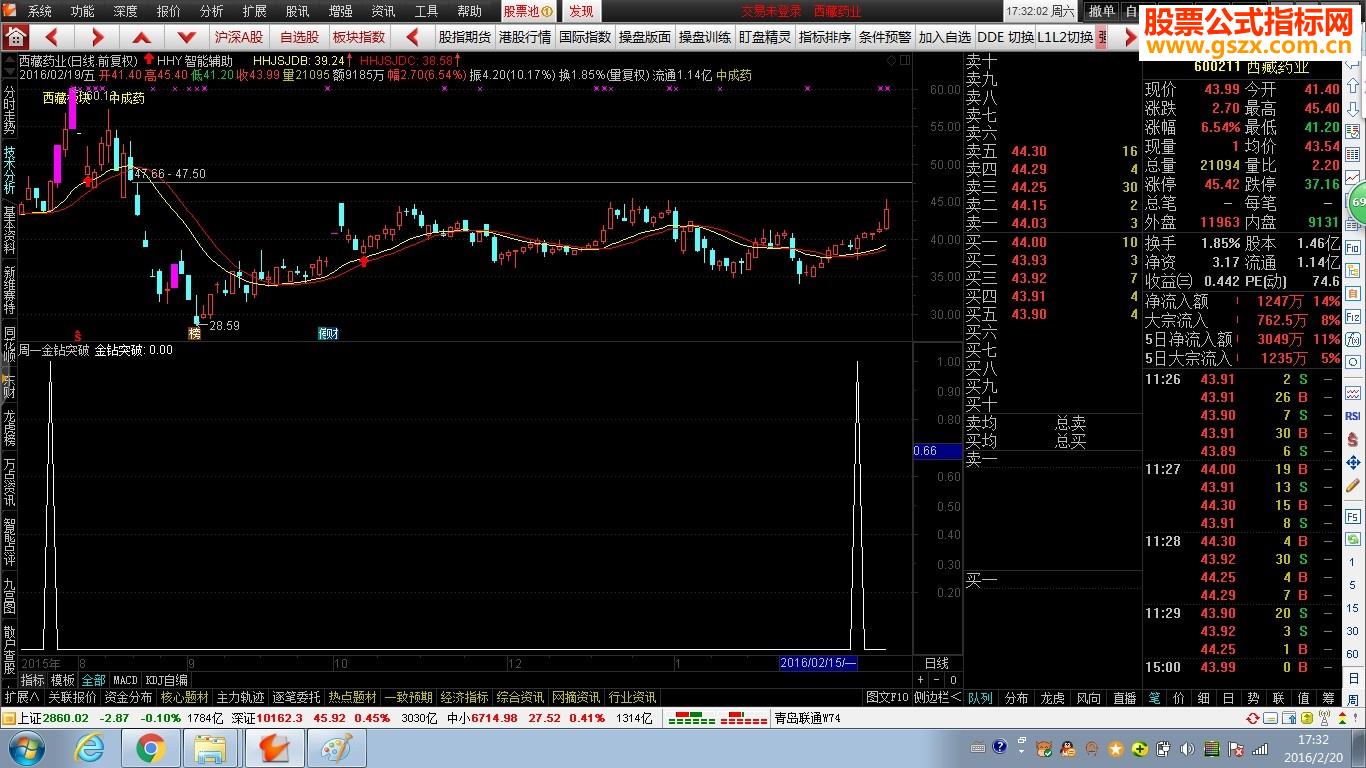Select the 队列 tab in order panel
Viewport: 1366px width, 768px height.
point(980,698)
